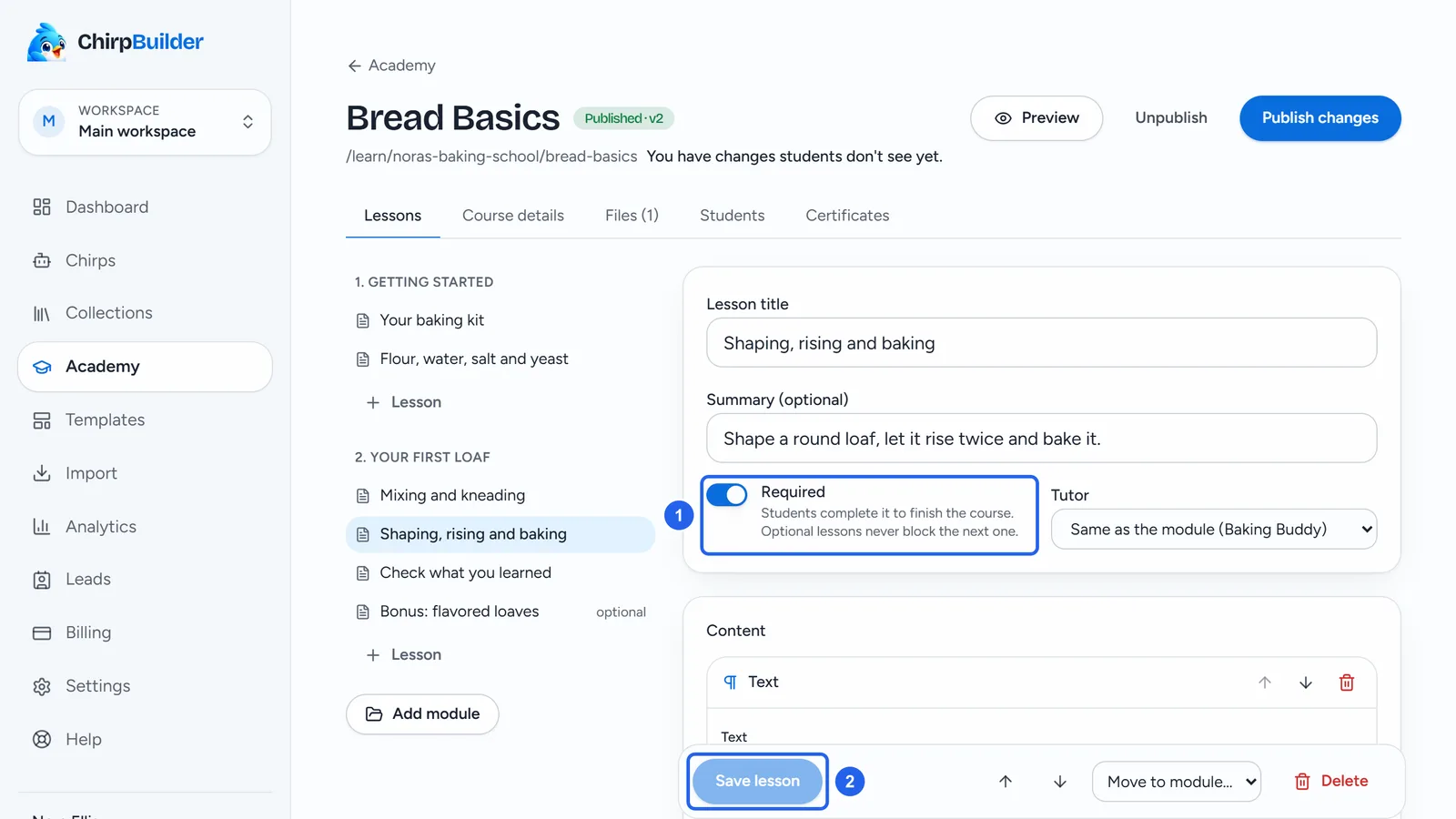
Task: Toggle the Required lesson switch
Action: (727, 494)
